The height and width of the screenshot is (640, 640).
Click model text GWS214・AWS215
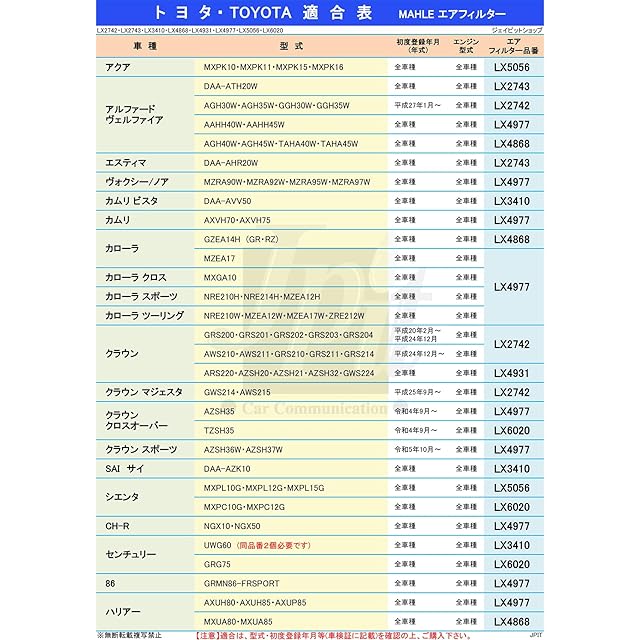point(237,392)
